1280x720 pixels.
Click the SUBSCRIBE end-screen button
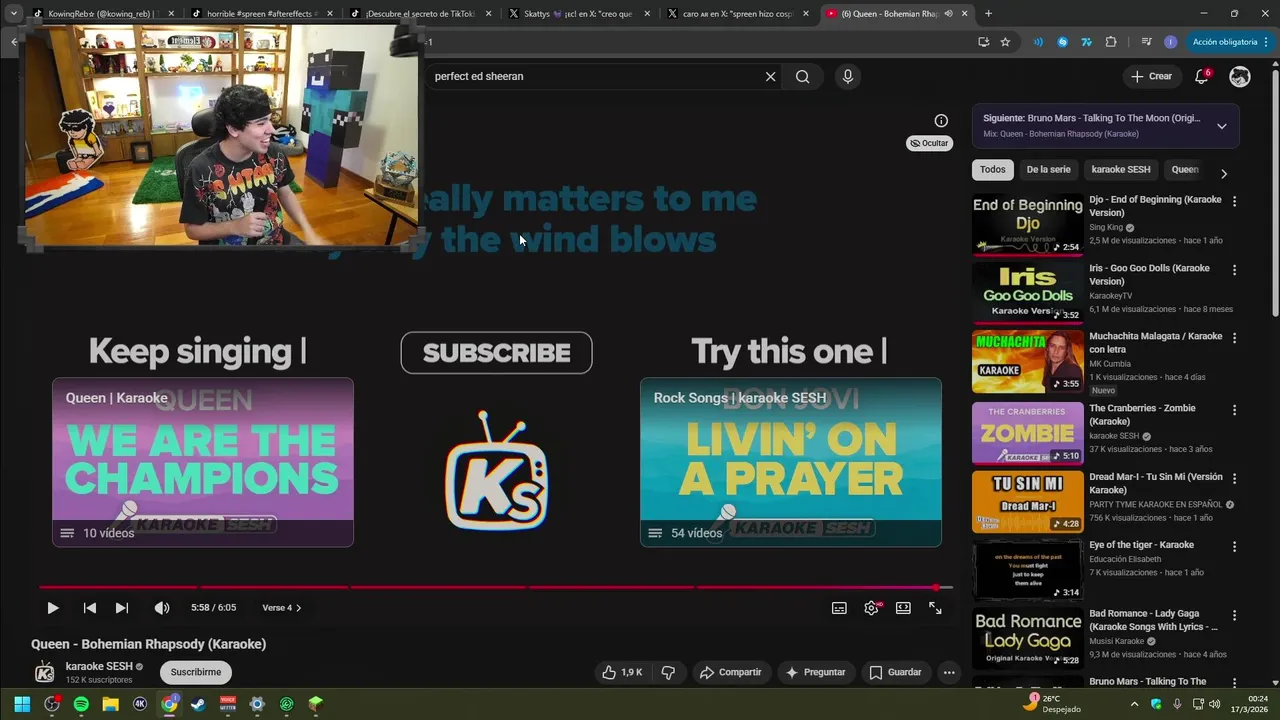496,353
